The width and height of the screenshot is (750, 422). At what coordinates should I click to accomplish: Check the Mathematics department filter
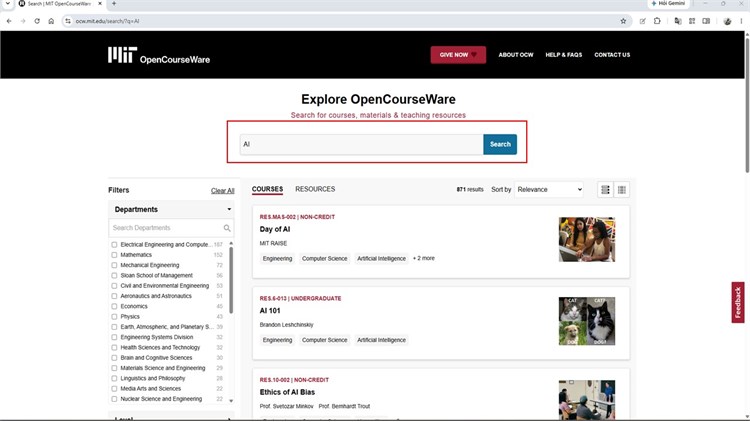pyautogui.click(x=114, y=255)
